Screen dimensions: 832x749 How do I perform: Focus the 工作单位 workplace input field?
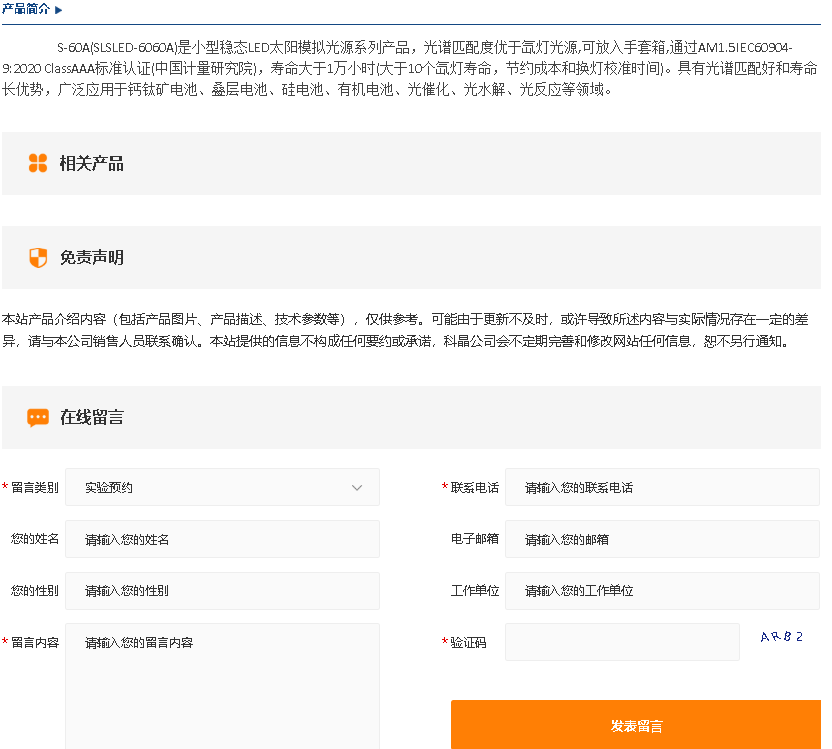tap(662, 591)
